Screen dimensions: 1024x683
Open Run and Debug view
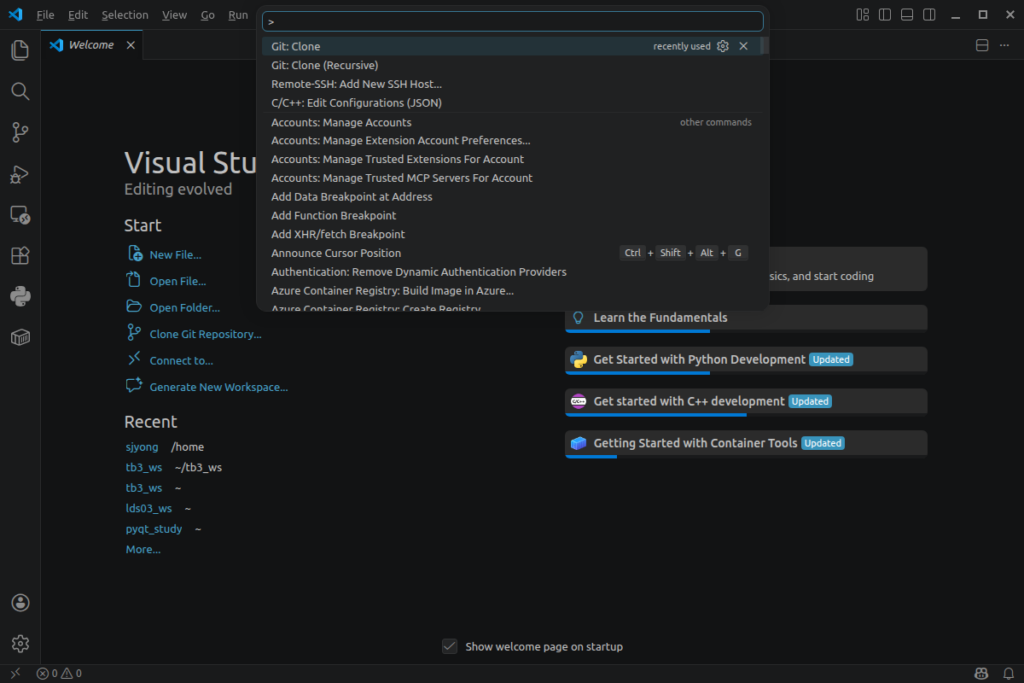(20, 174)
